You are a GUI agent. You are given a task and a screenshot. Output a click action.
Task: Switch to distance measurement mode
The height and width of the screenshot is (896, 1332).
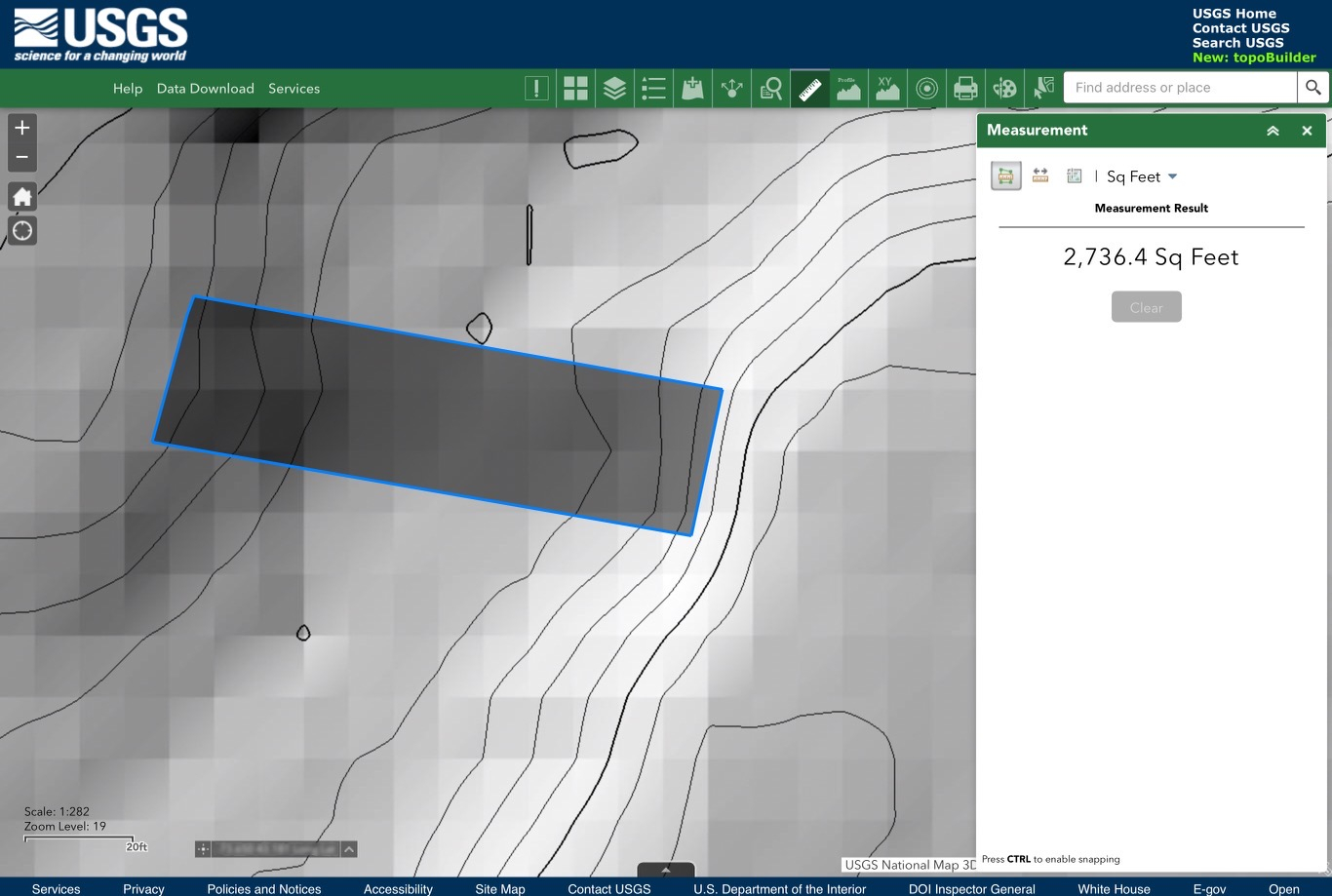[1040, 175]
